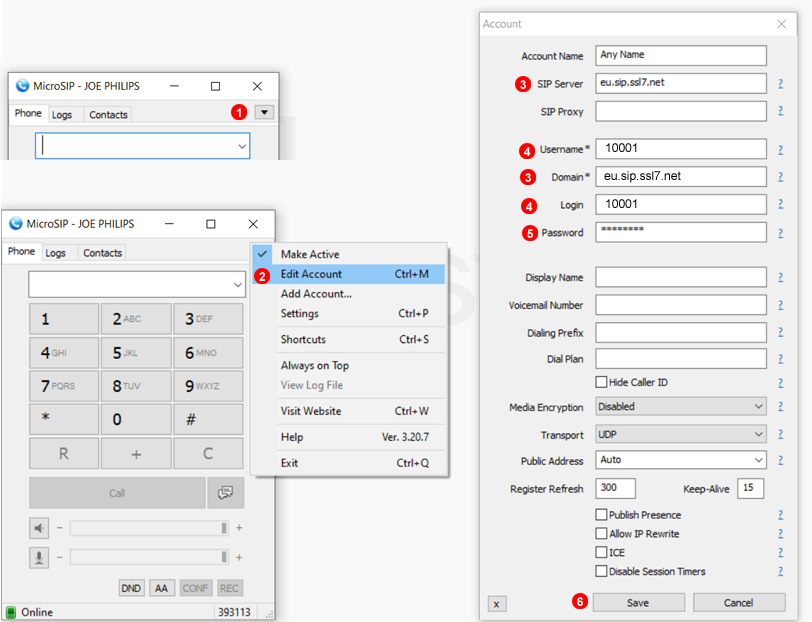Click the # keypad button

click(x=208, y=419)
